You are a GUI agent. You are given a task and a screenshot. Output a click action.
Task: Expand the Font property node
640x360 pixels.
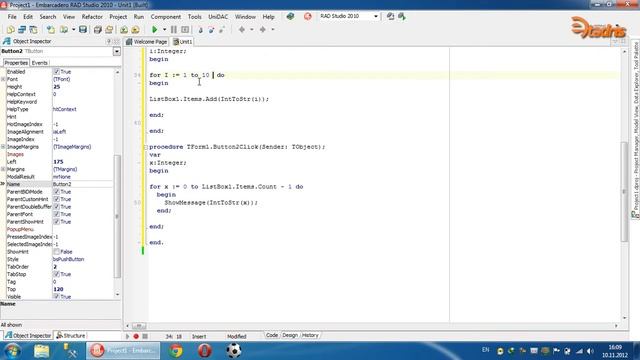click(x=3, y=79)
